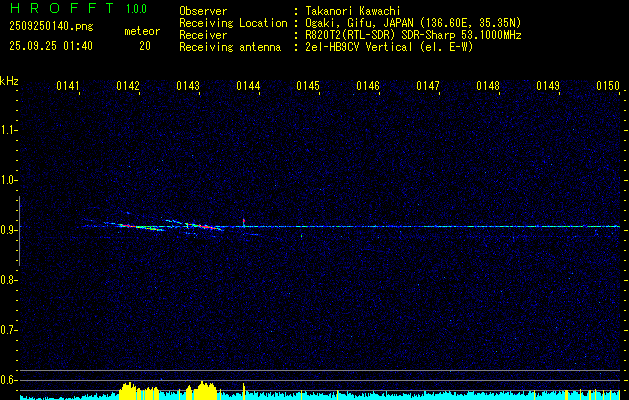
Task: Click the 0.9 kHz frequency label
Action: pyautogui.click(x=8, y=230)
